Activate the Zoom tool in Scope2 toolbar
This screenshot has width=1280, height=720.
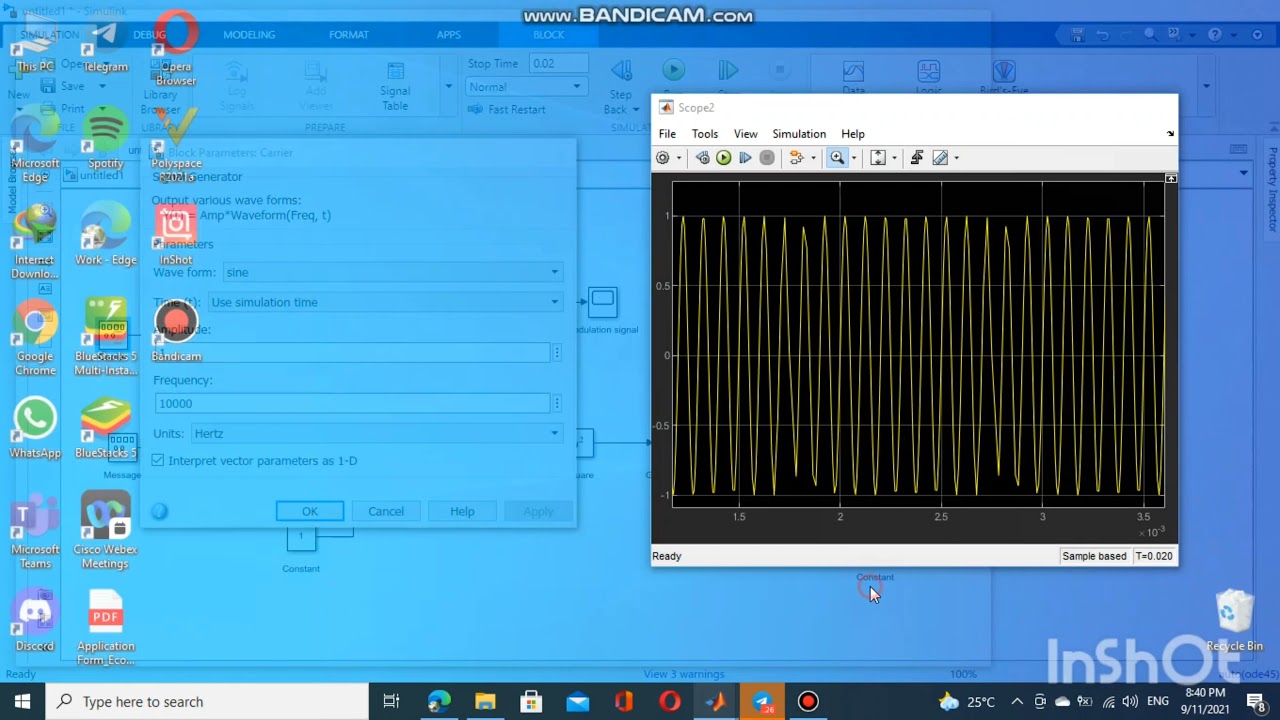tap(837, 158)
